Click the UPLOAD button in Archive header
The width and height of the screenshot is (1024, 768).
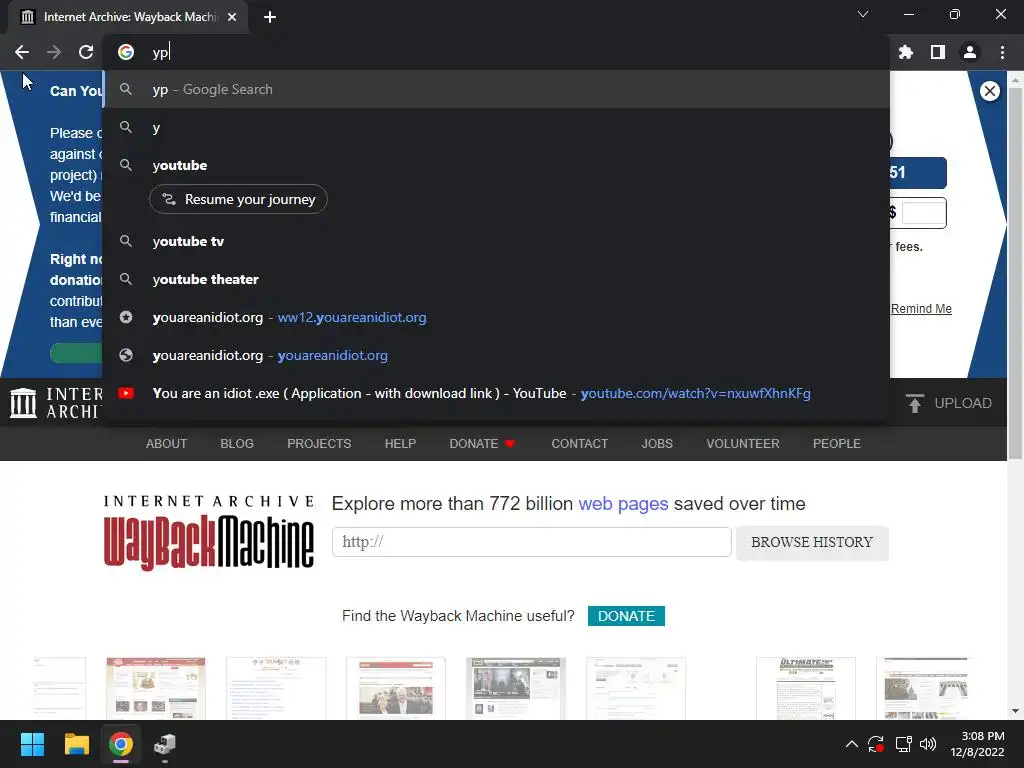click(x=949, y=403)
